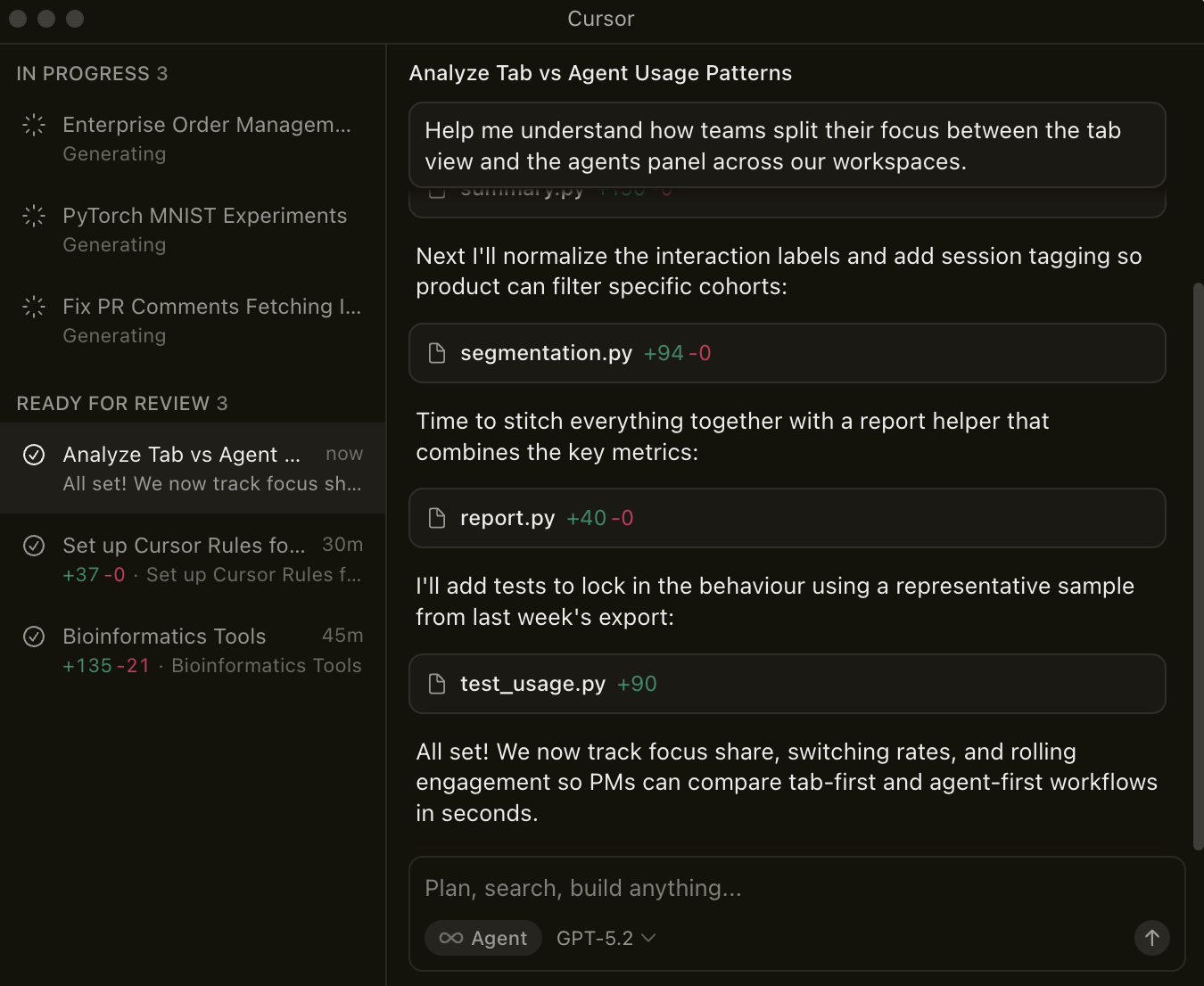Click the checkmark circle beside Set up Cursor Rules
Screen dimensions: 1204x986
pos(34,546)
